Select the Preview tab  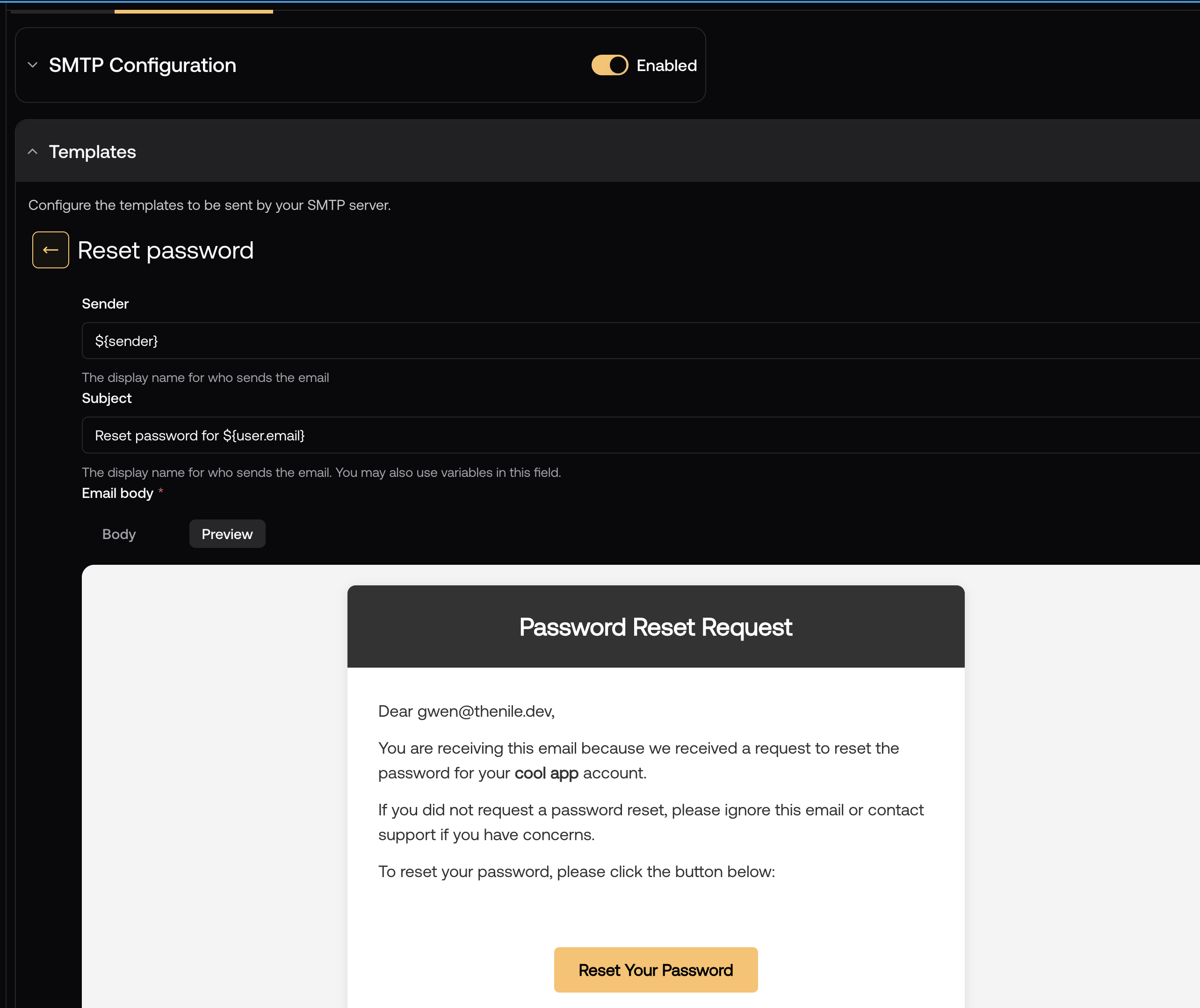[227, 534]
